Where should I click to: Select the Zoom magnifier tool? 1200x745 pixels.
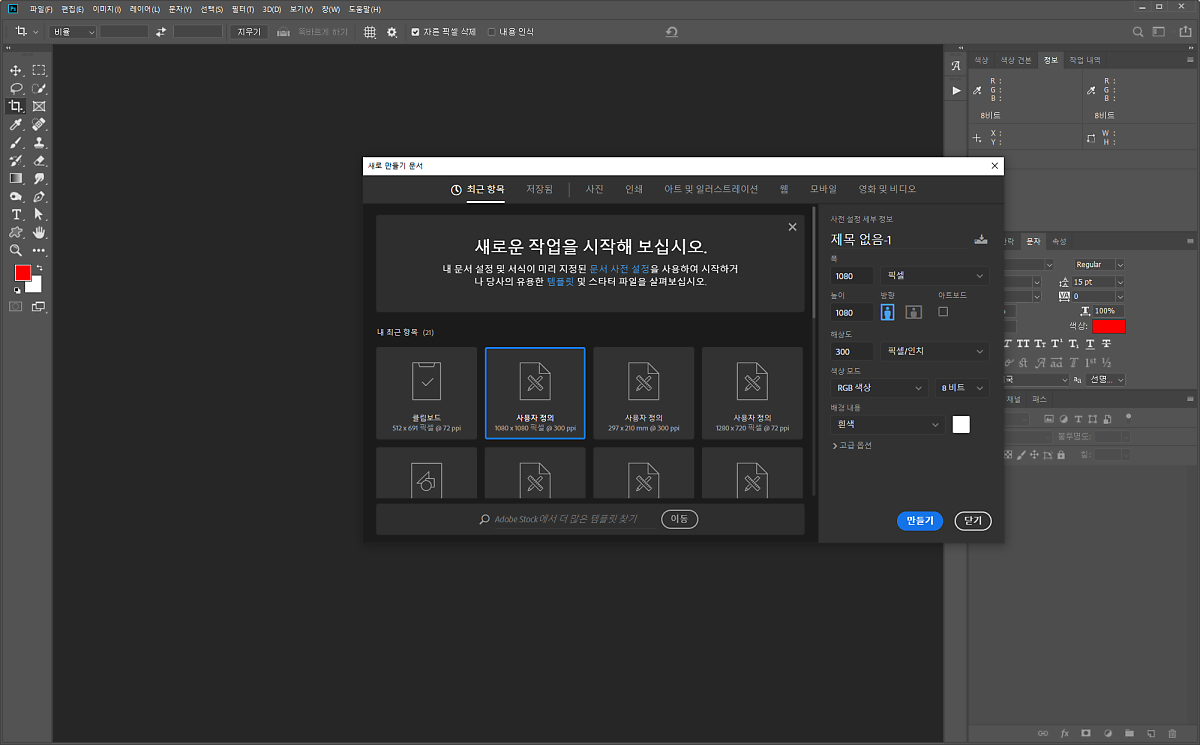tap(16, 250)
